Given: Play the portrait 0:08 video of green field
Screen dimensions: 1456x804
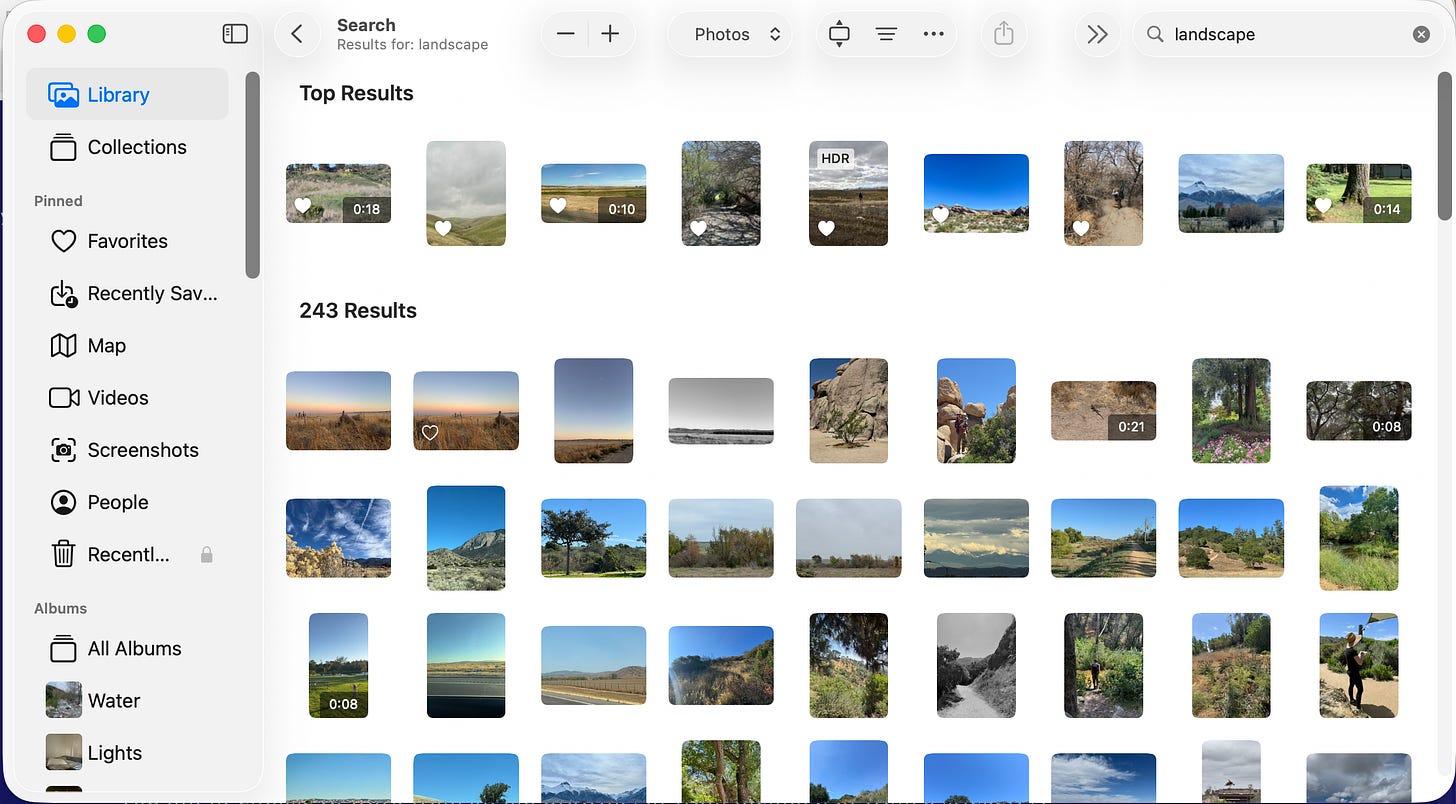Looking at the screenshot, I should pos(338,665).
